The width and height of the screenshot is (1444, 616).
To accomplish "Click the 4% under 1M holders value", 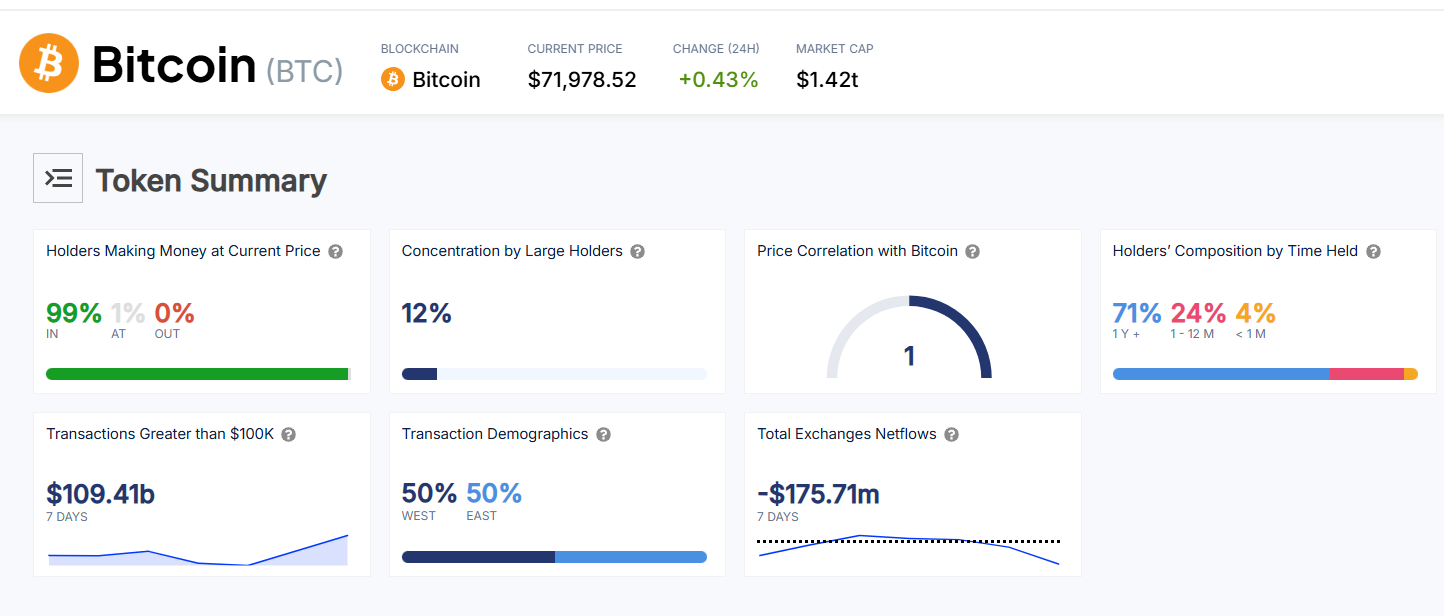I will [x=1255, y=313].
